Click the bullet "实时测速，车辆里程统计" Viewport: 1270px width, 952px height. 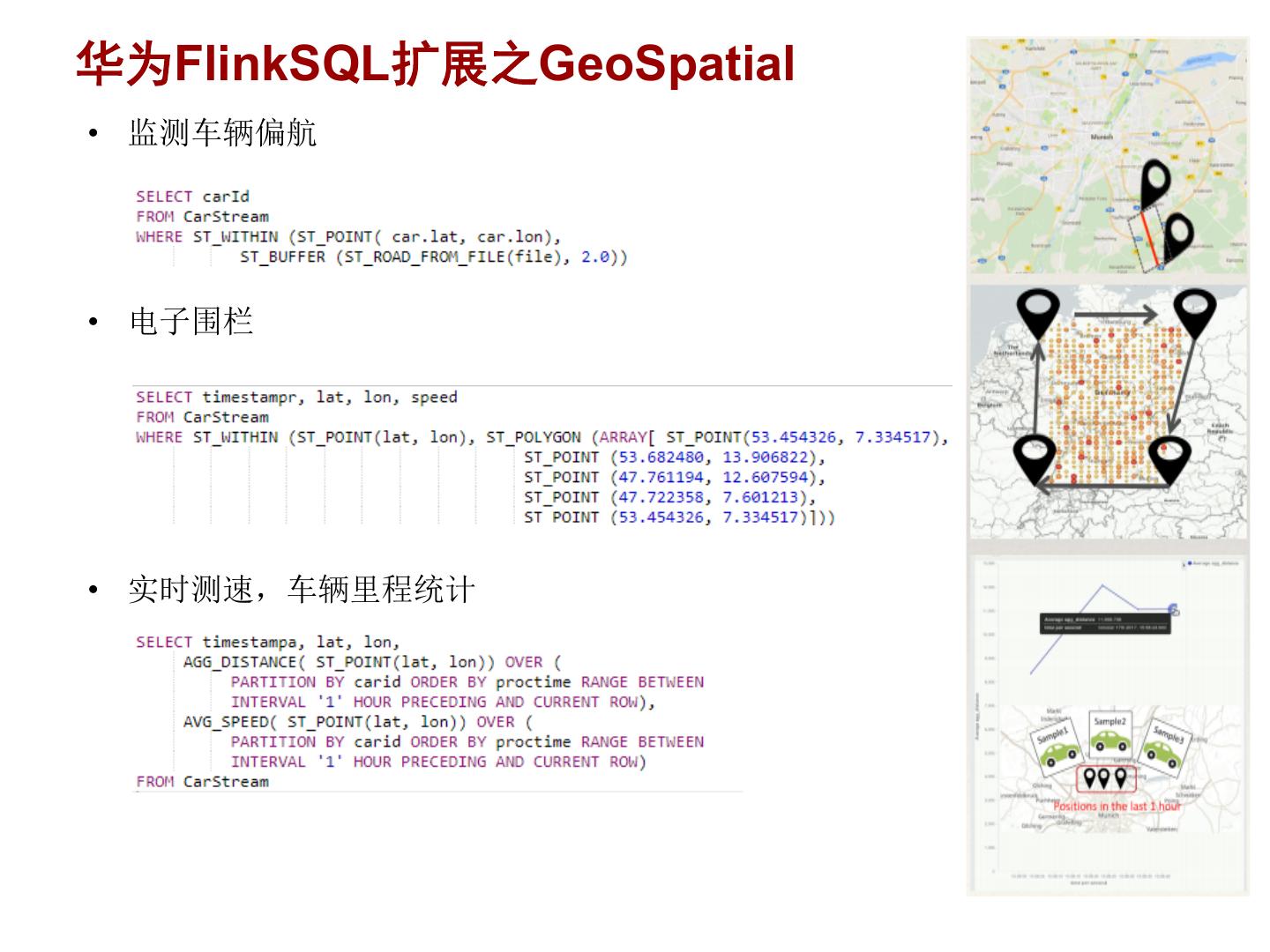pyautogui.click(x=302, y=589)
